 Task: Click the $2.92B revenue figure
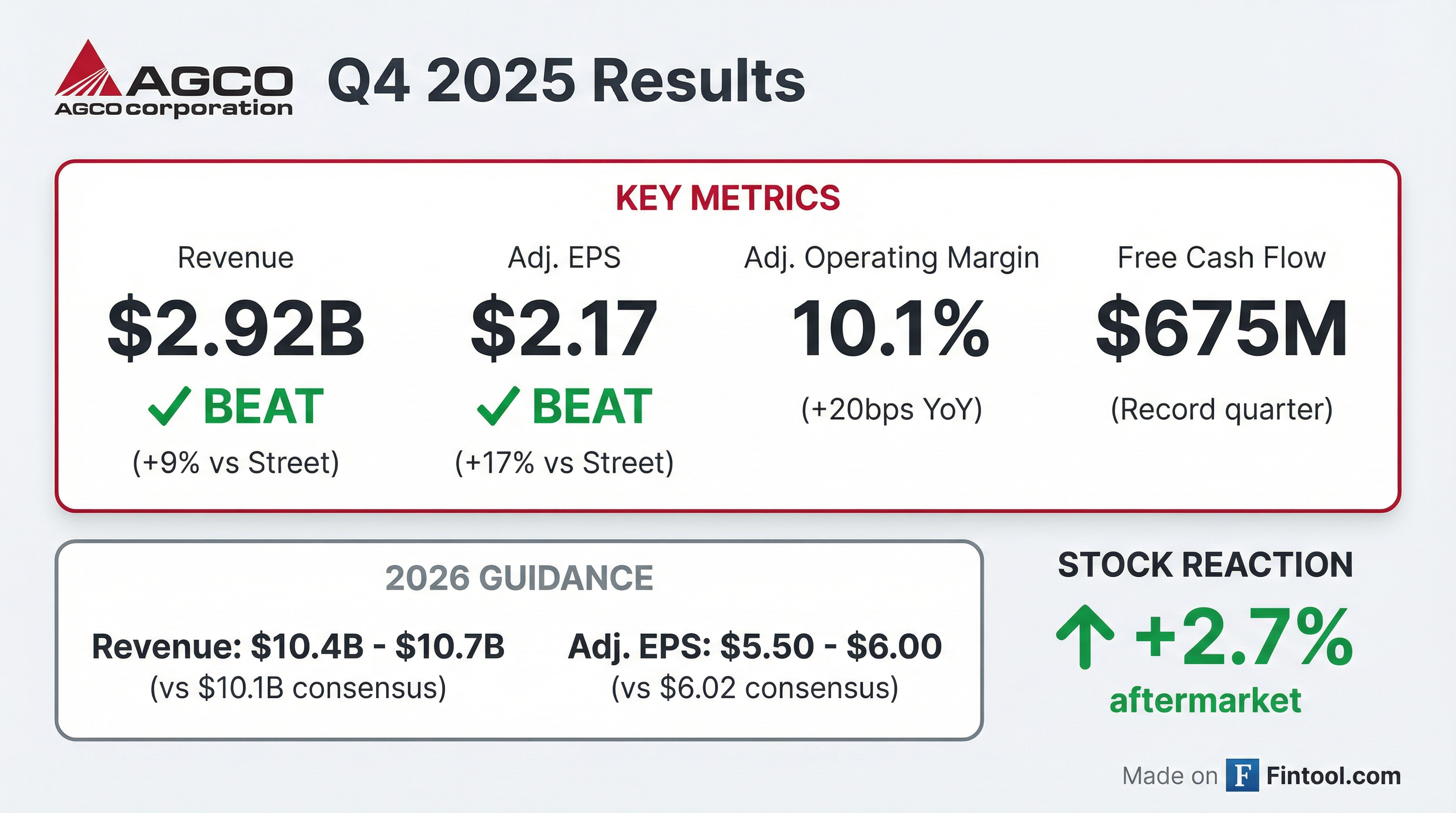pos(235,329)
